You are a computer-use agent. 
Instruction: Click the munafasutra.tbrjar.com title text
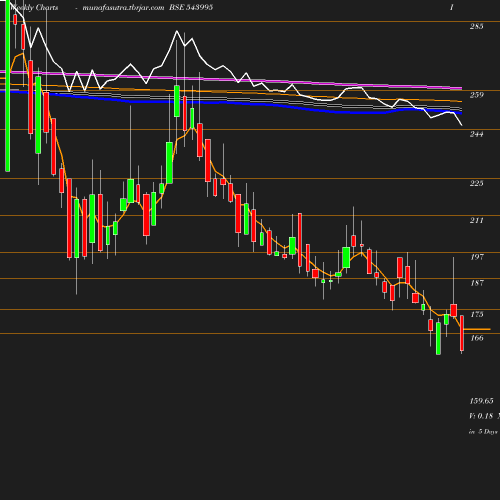tap(123, 8)
